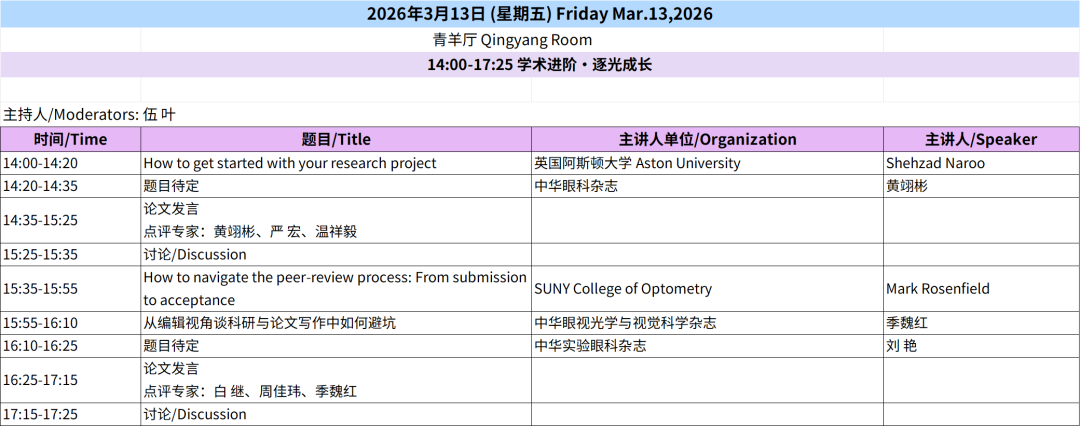Click the 主讲人/Speaker column header
1080x426 pixels.
pos(981,139)
